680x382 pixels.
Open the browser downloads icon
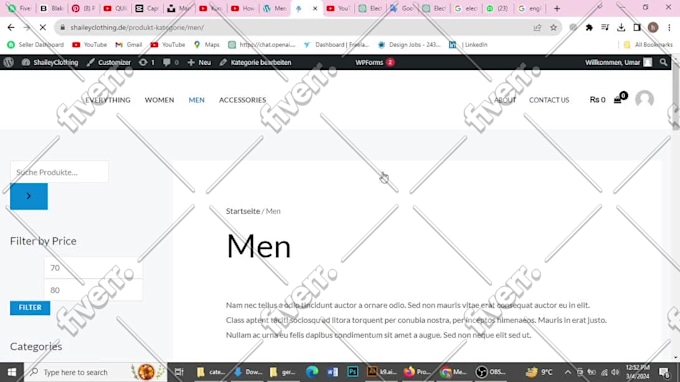coord(621,27)
